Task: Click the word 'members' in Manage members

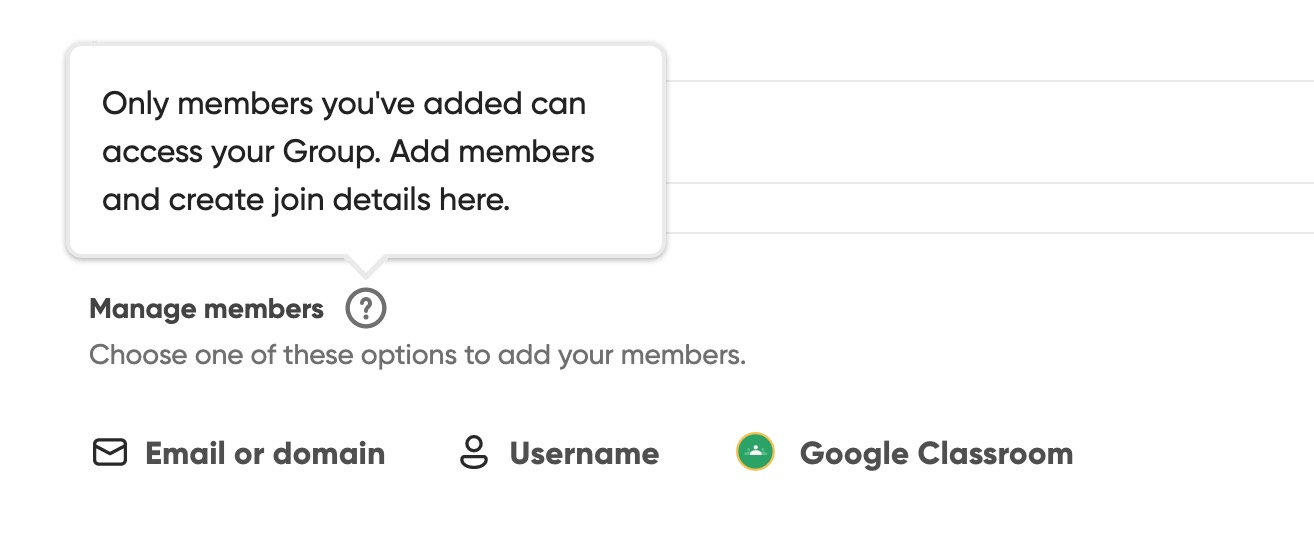Action: [263, 309]
